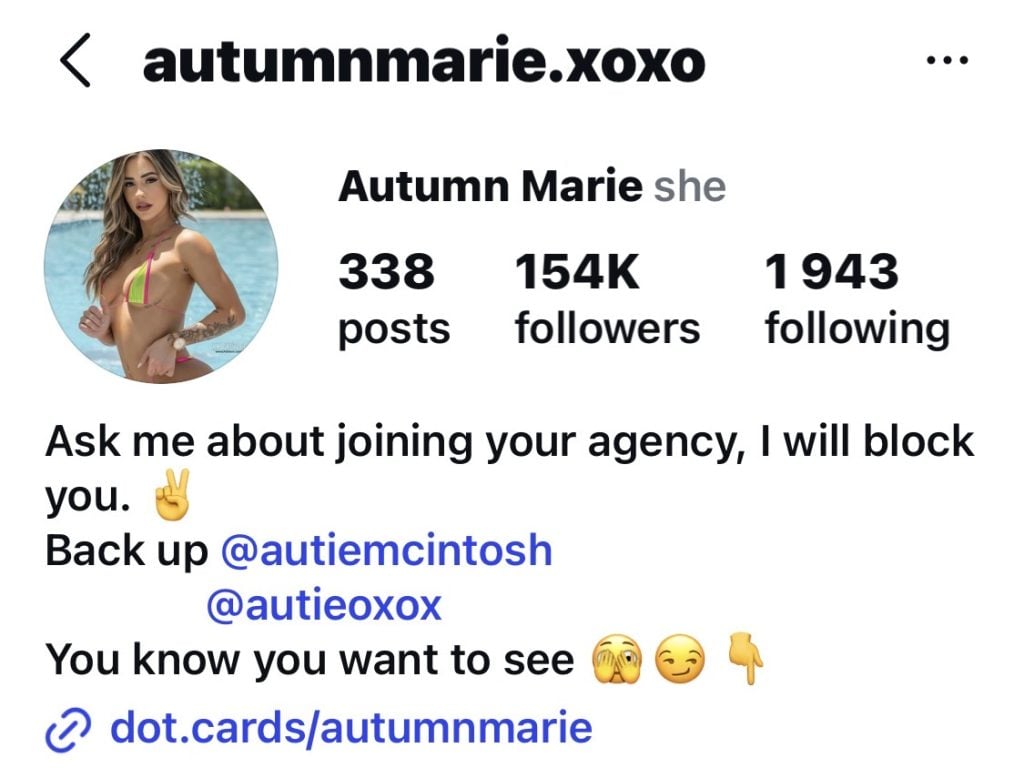Open the @autieoxox mention link

pyautogui.click(x=324, y=606)
